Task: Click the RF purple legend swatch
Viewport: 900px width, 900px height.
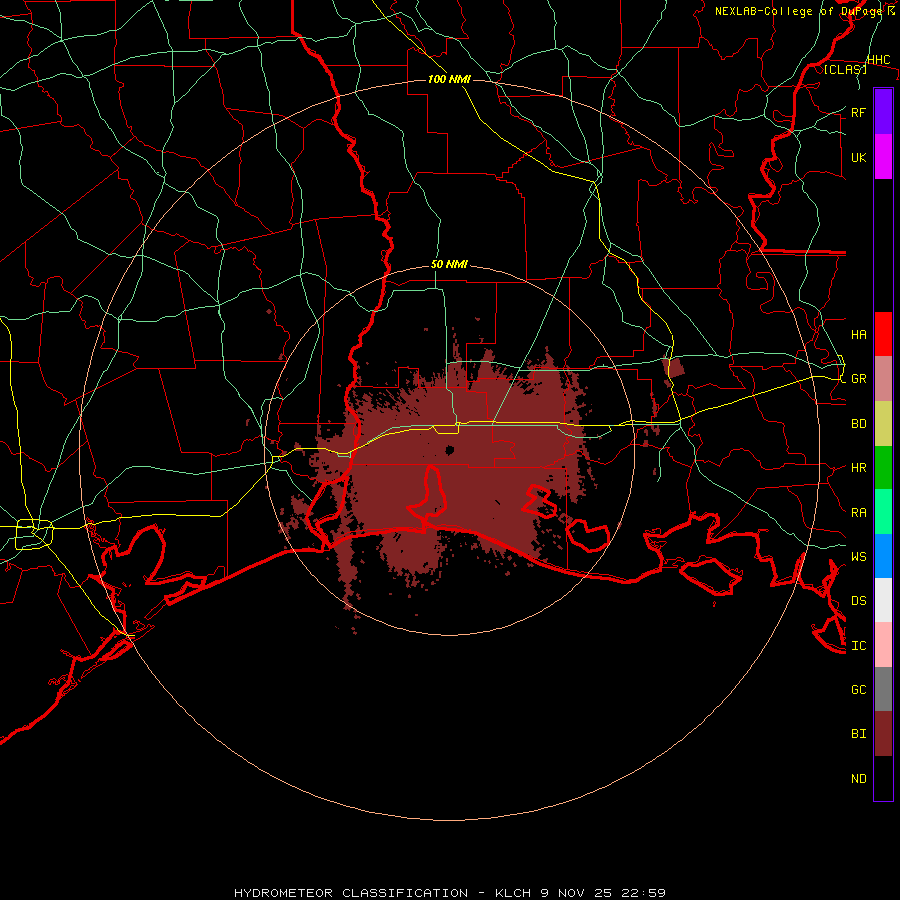Action: tap(883, 111)
